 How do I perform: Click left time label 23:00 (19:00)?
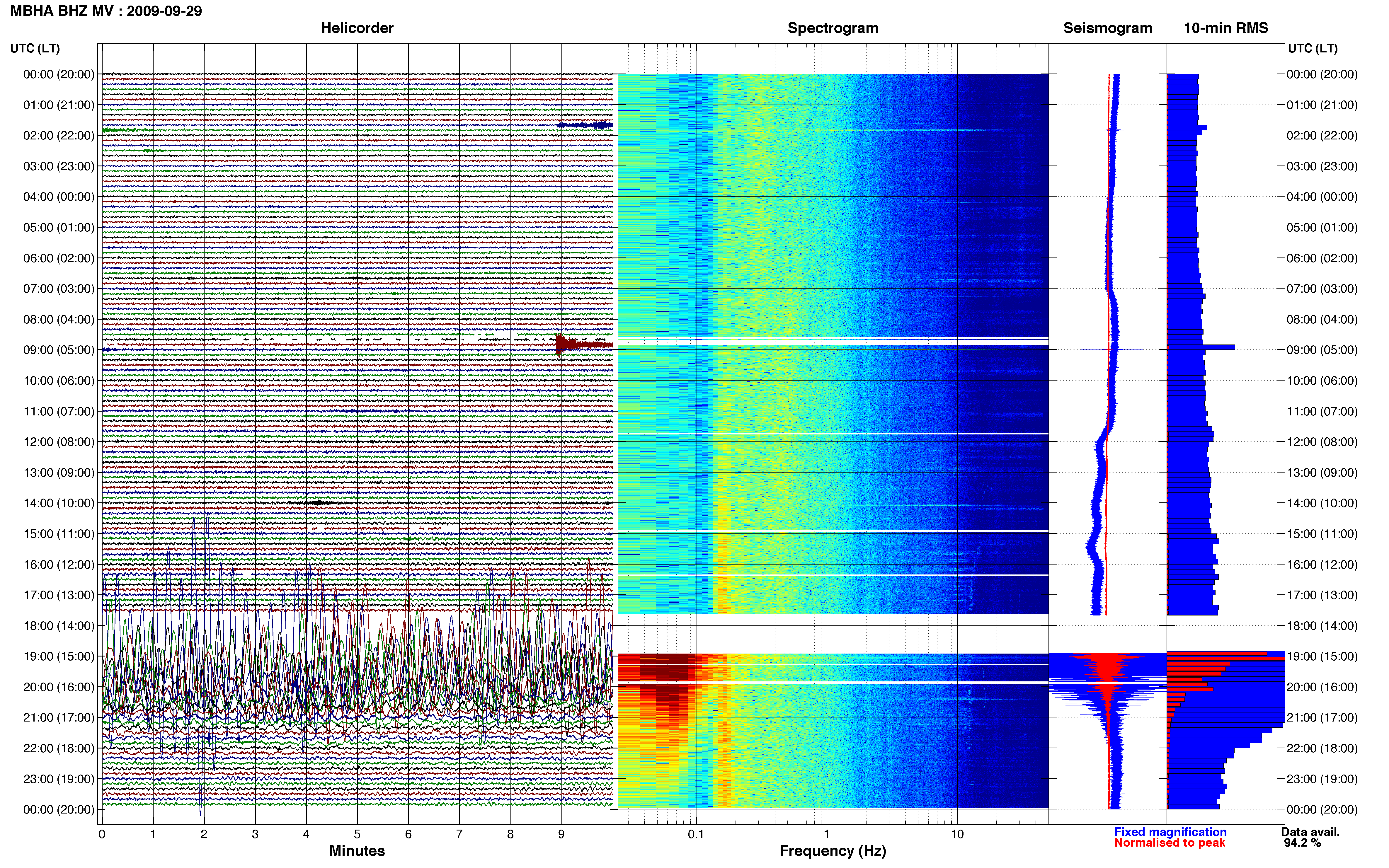click(x=59, y=779)
